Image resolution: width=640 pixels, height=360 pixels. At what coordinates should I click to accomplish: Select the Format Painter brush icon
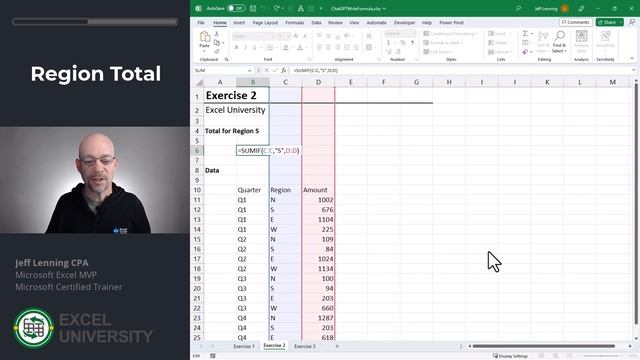click(x=217, y=51)
